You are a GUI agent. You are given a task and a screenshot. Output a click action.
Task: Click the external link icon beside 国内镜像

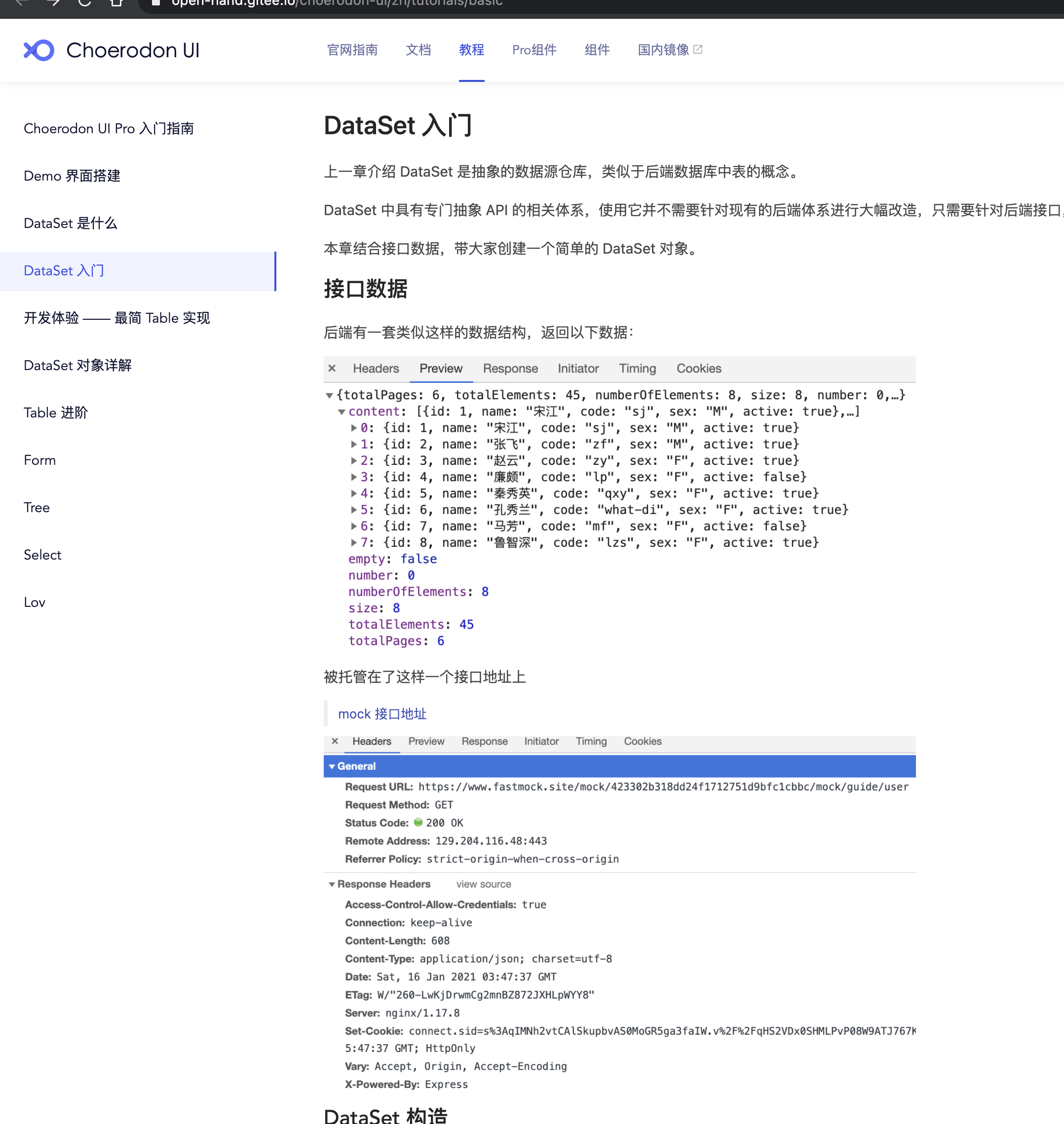click(x=699, y=49)
